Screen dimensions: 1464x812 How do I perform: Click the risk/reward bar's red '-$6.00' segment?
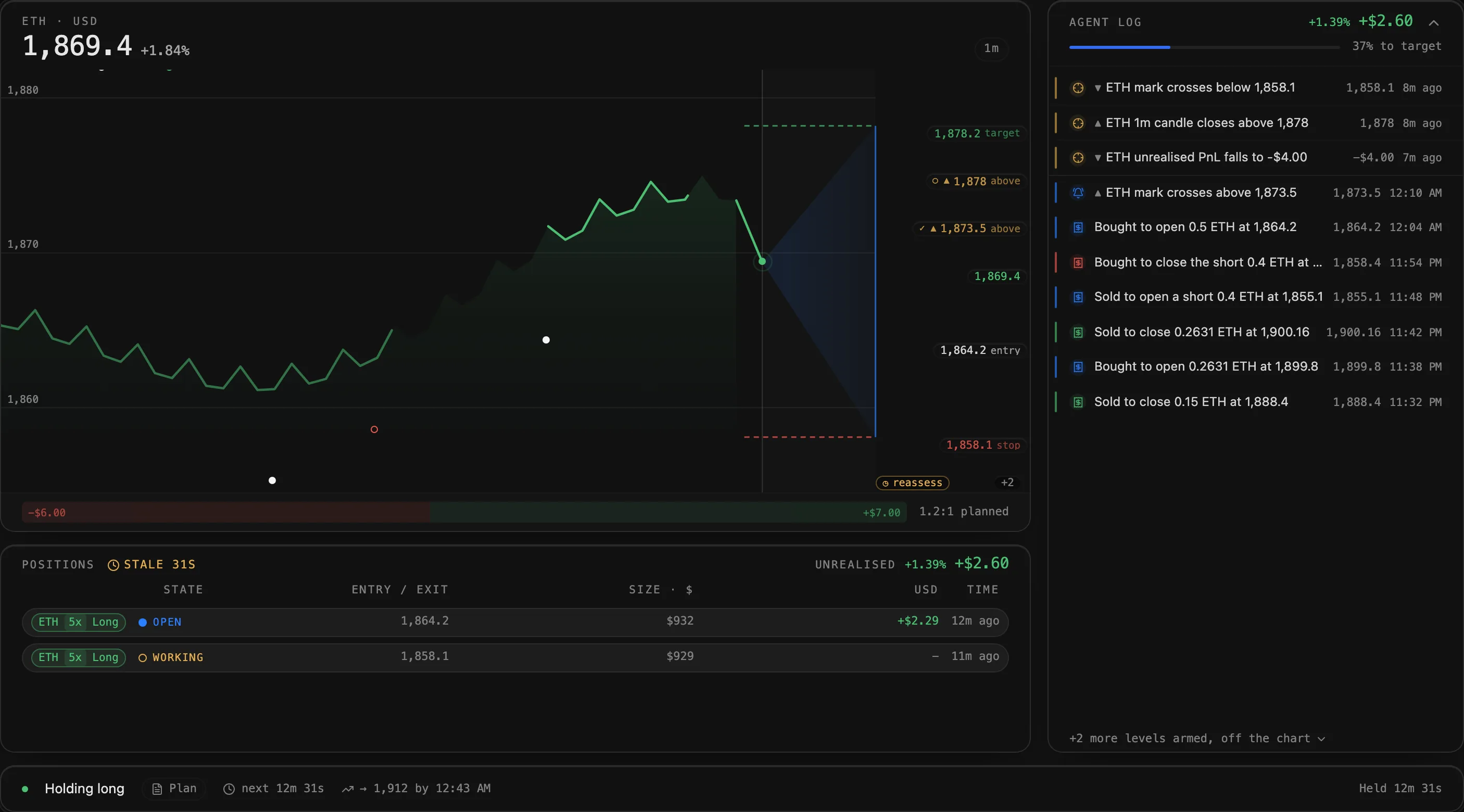tap(225, 513)
